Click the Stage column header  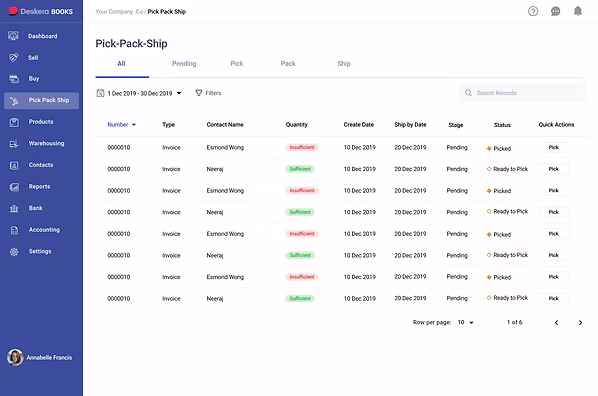[456, 125]
